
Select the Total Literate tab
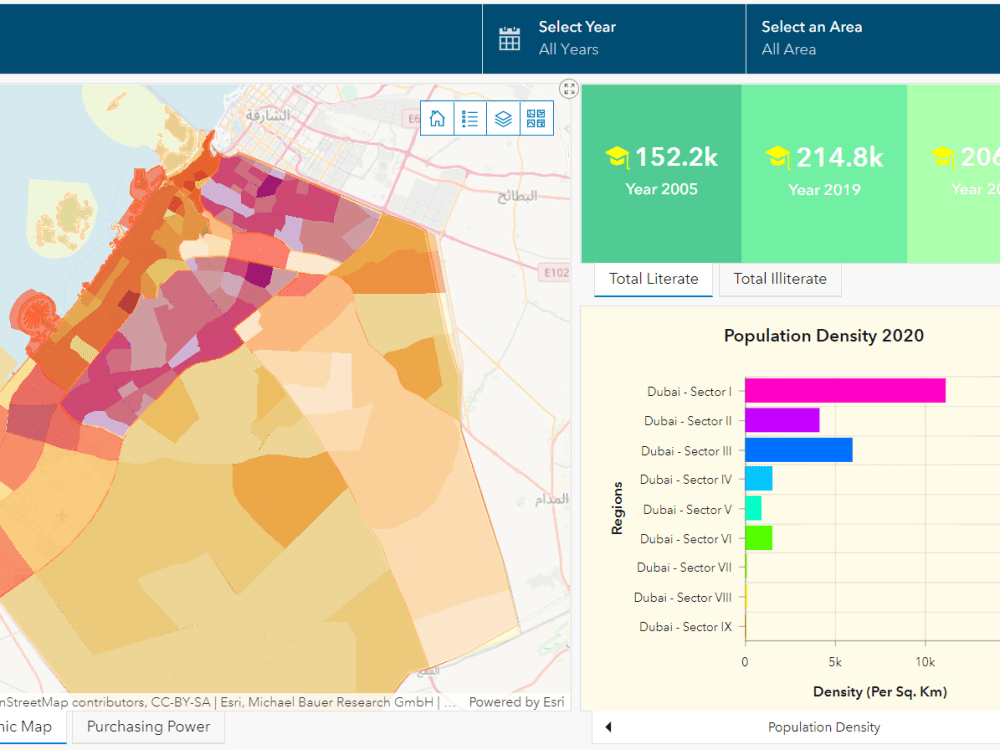[x=653, y=280]
